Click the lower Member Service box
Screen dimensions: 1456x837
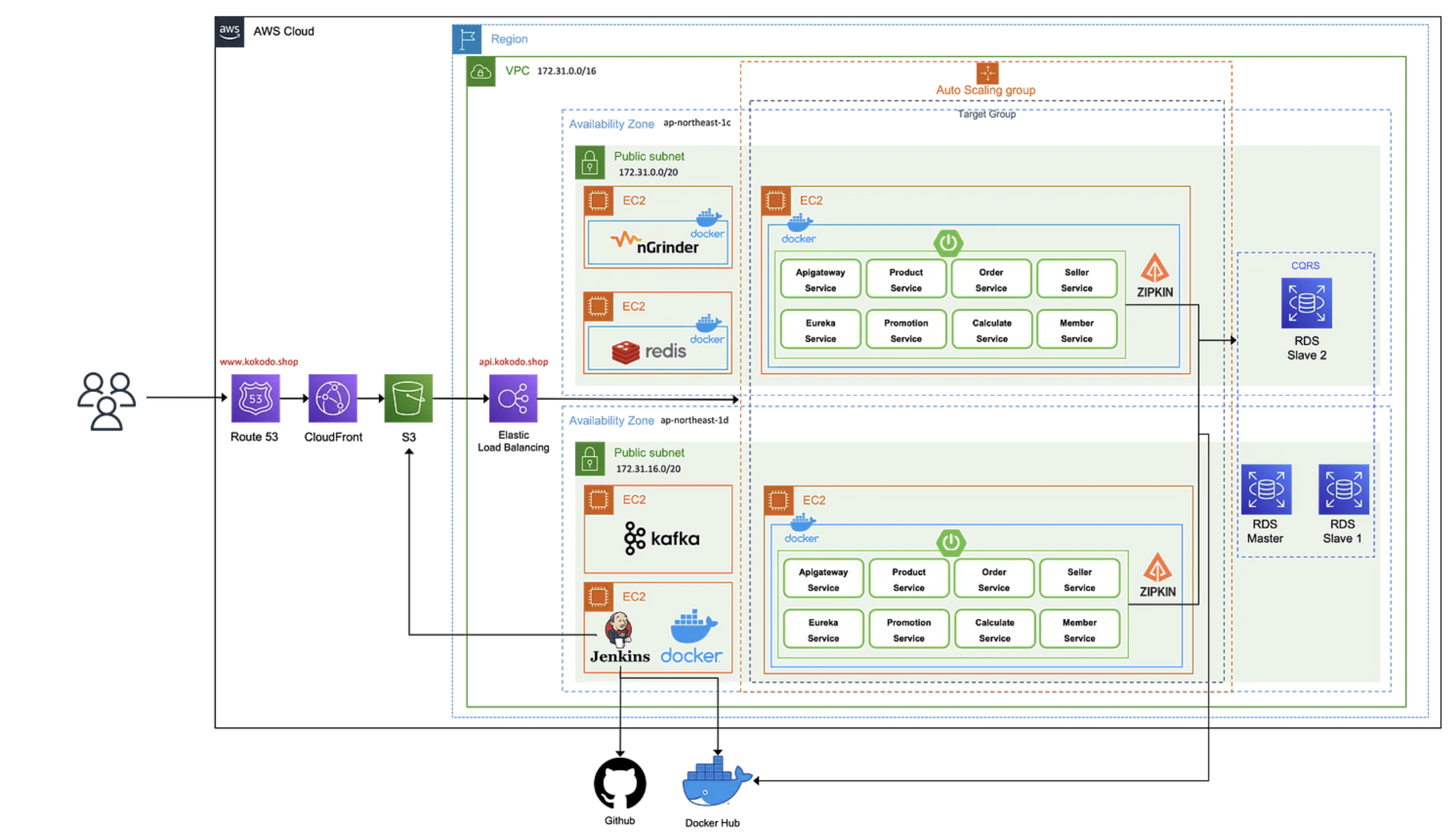point(1079,630)
